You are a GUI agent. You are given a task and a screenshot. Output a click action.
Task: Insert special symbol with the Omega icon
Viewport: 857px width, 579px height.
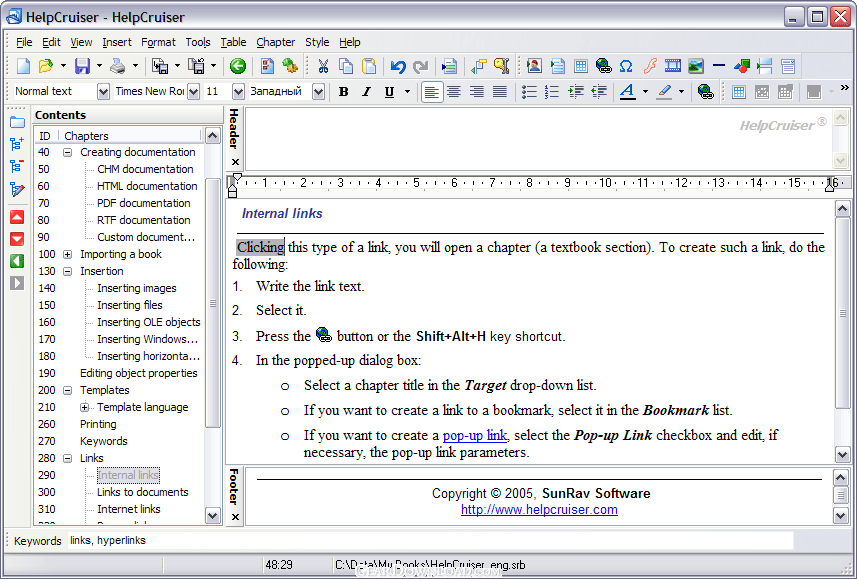pos(626,66)
